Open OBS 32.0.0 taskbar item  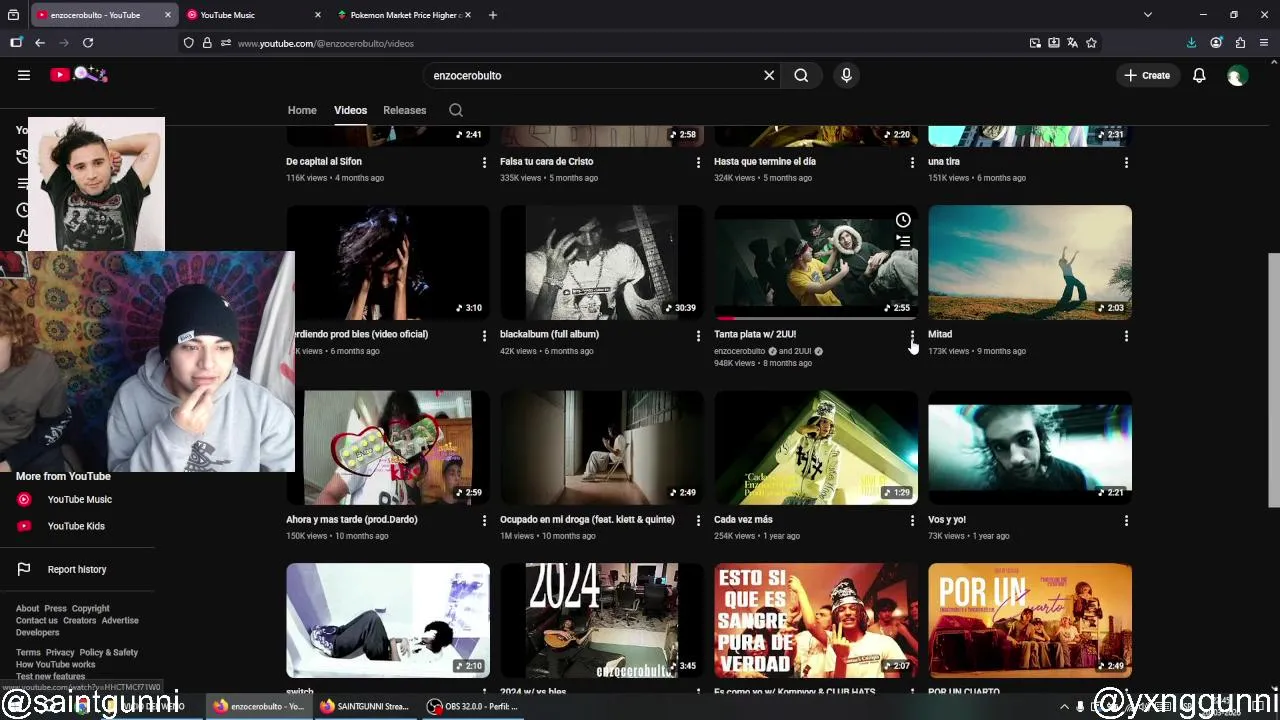coord(472,706)
